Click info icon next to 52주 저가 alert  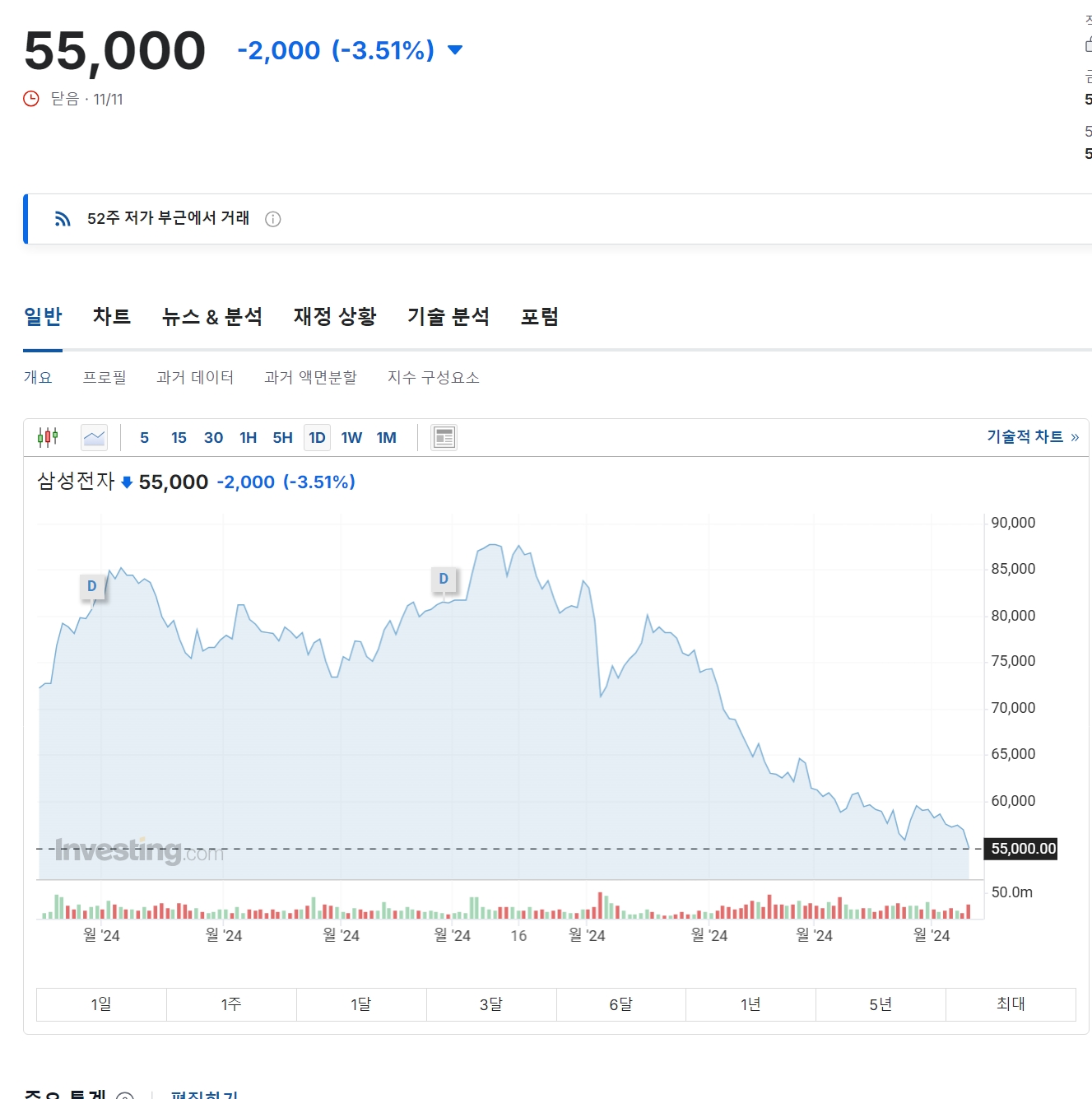(x=273, y=219)
